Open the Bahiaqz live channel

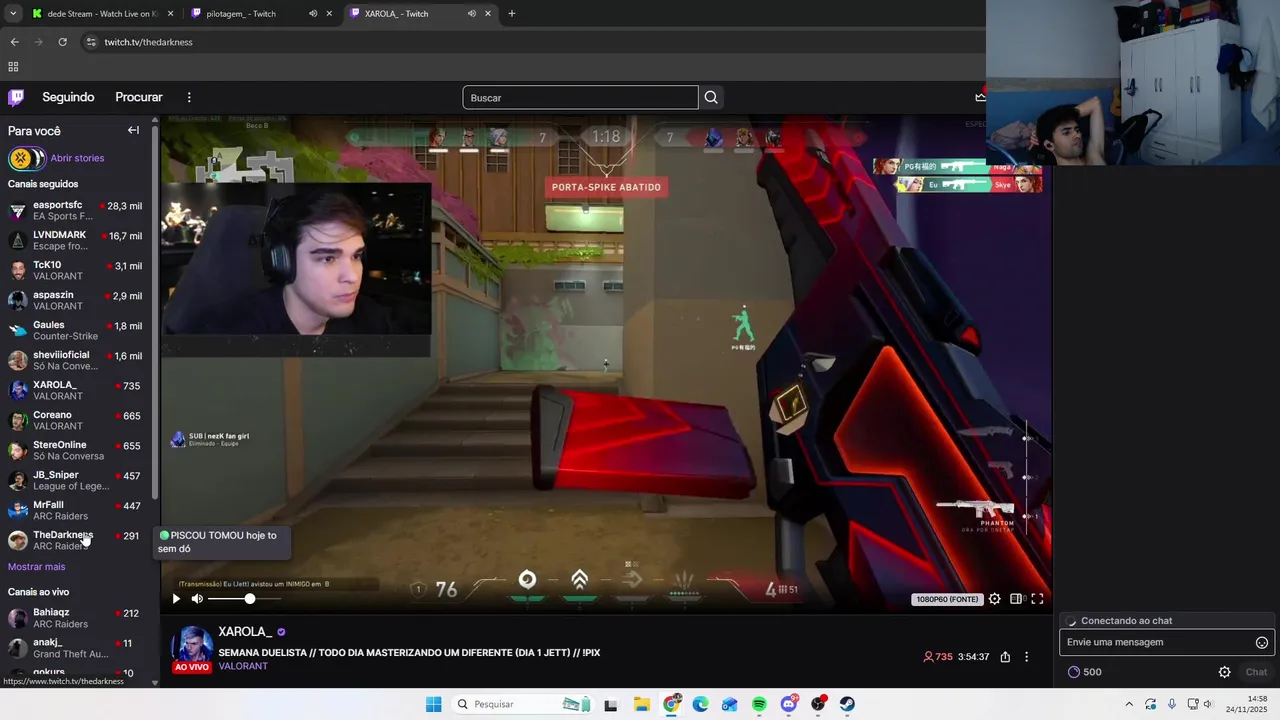pos(76,618)
